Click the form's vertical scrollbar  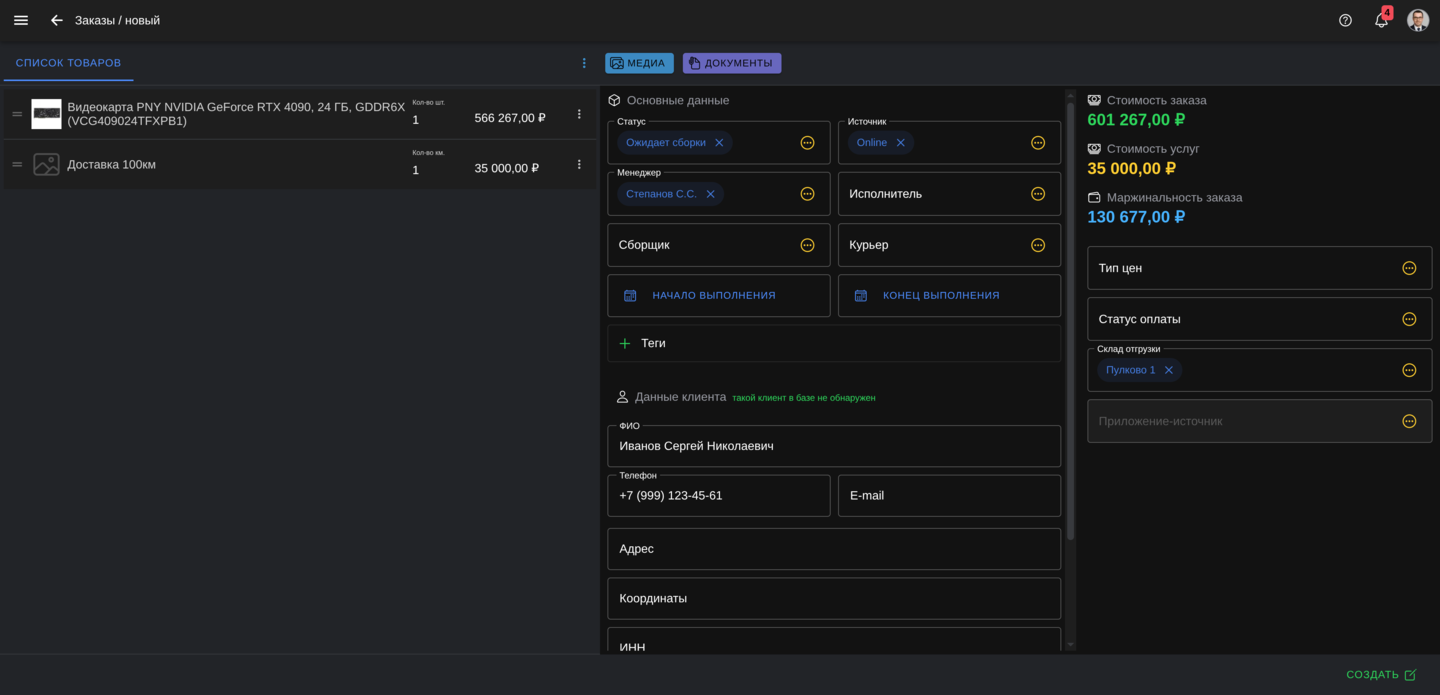(1070, 320)
